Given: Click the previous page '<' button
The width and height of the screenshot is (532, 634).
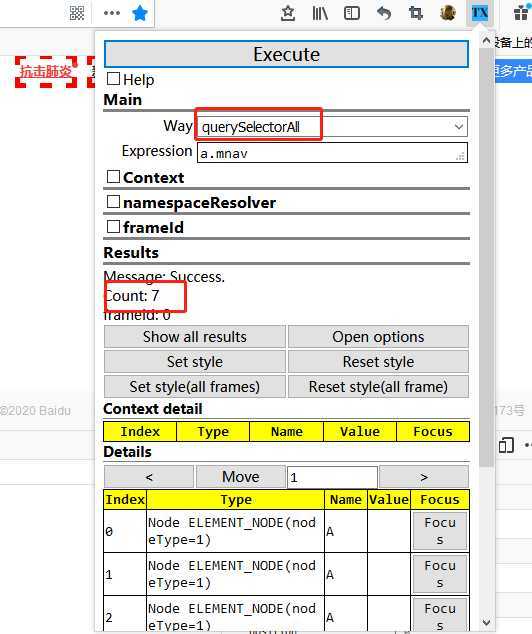Looking at the screenshot, I should [x=149, y=477].
